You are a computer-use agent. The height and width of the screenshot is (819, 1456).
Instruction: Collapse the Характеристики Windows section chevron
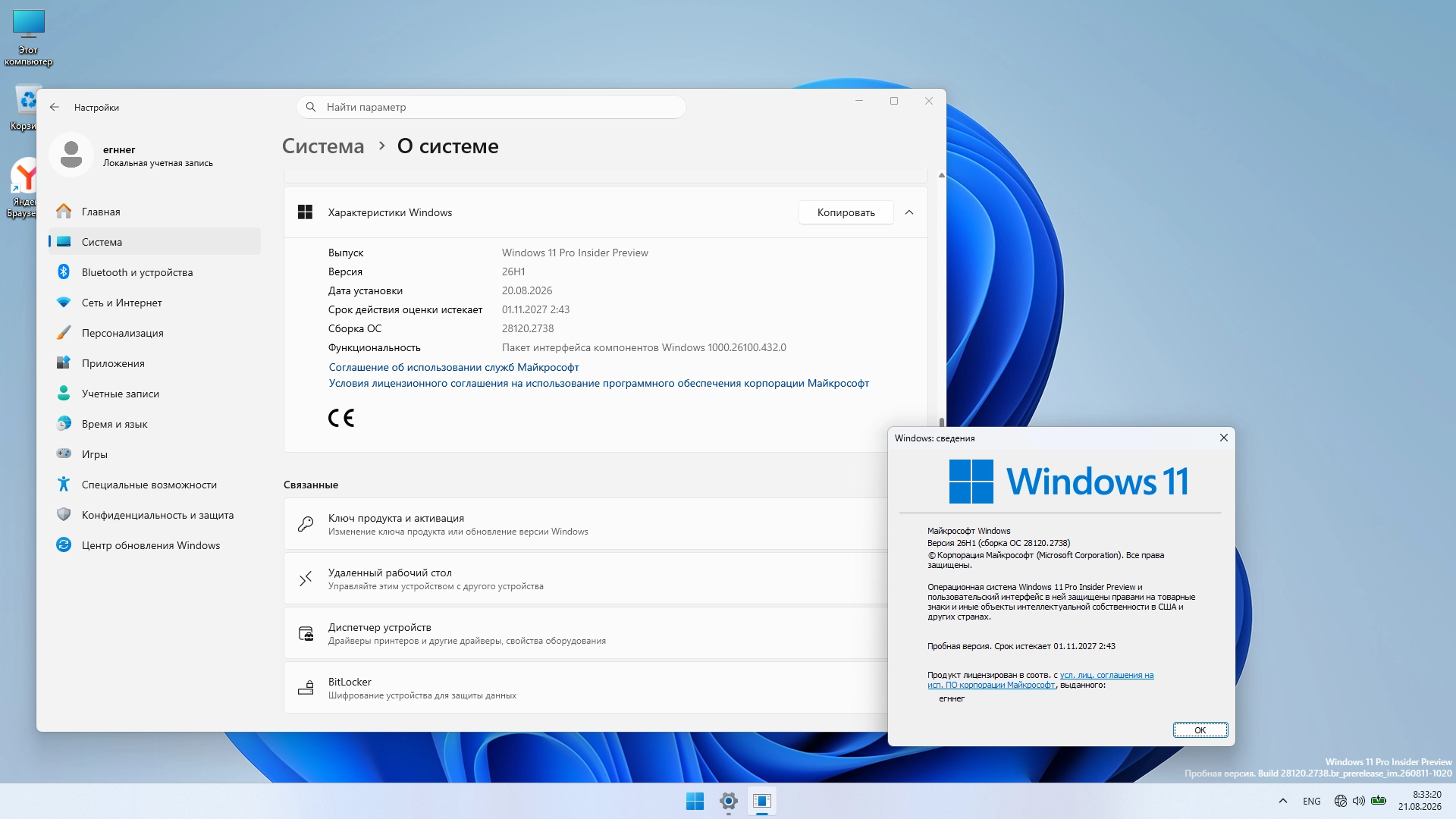(x=909, y=212)
